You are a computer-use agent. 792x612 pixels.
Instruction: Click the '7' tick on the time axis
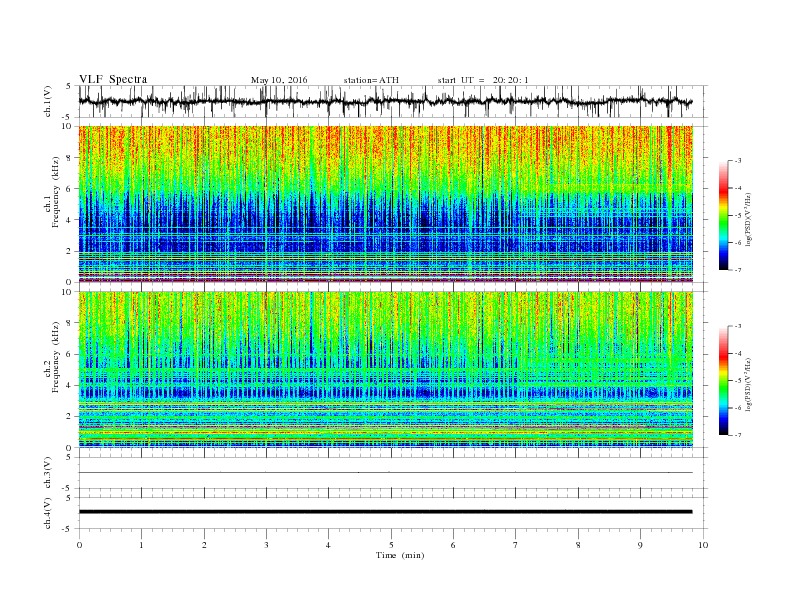516,545
